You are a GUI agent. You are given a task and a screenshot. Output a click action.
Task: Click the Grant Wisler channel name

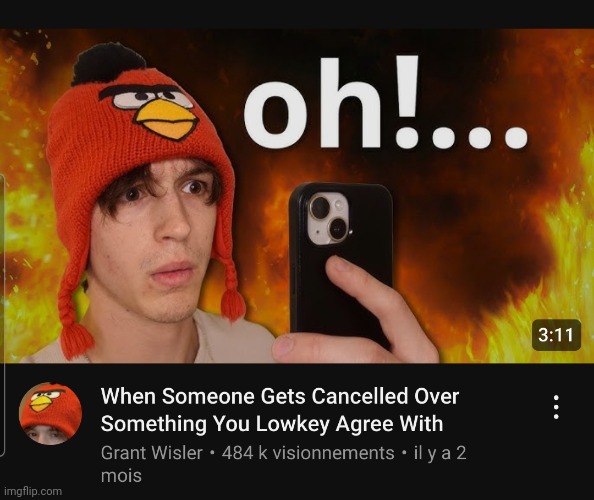pyautogui.click(x=152, y=453)
